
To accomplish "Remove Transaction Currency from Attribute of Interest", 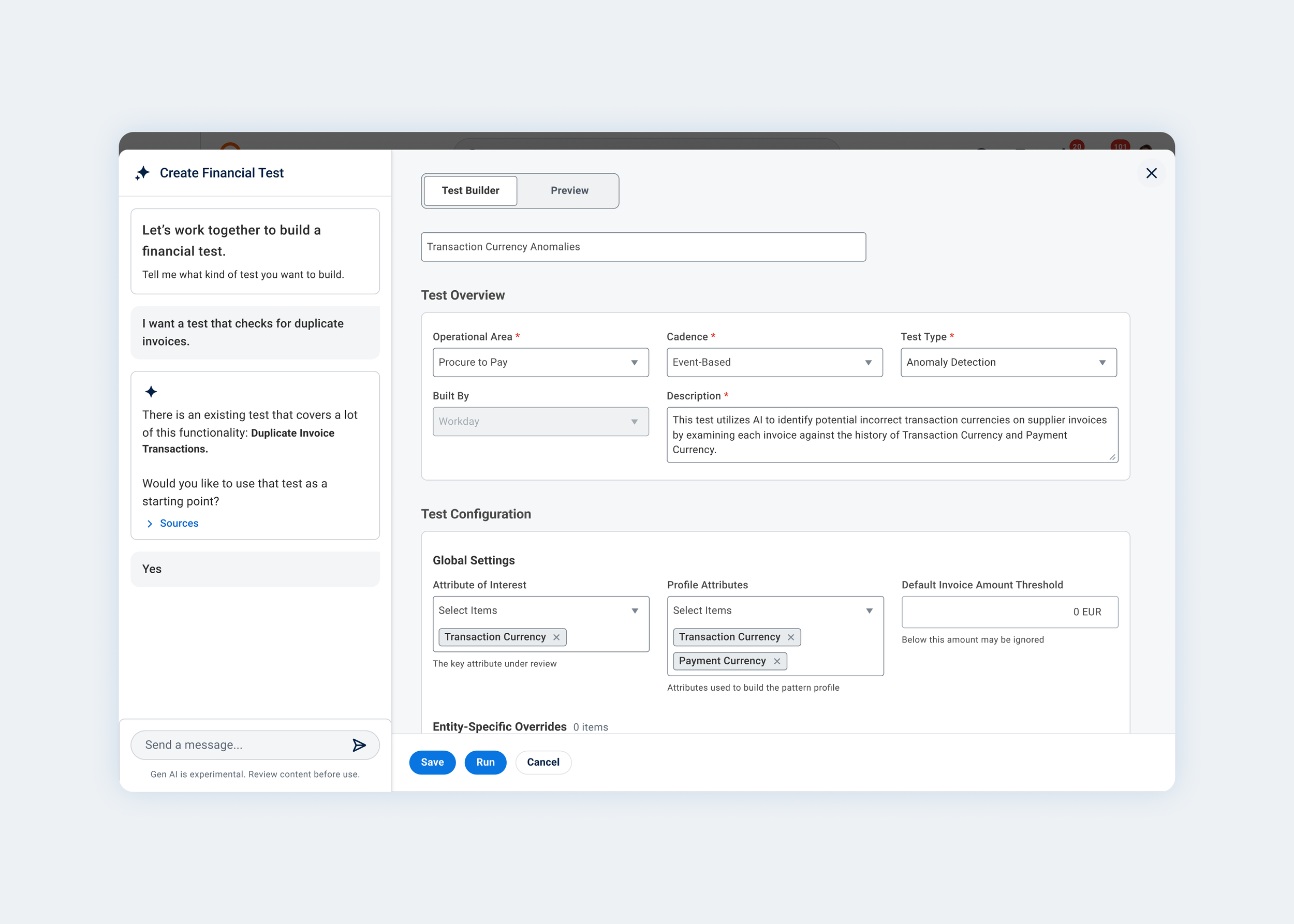I will tap(556, 637).
